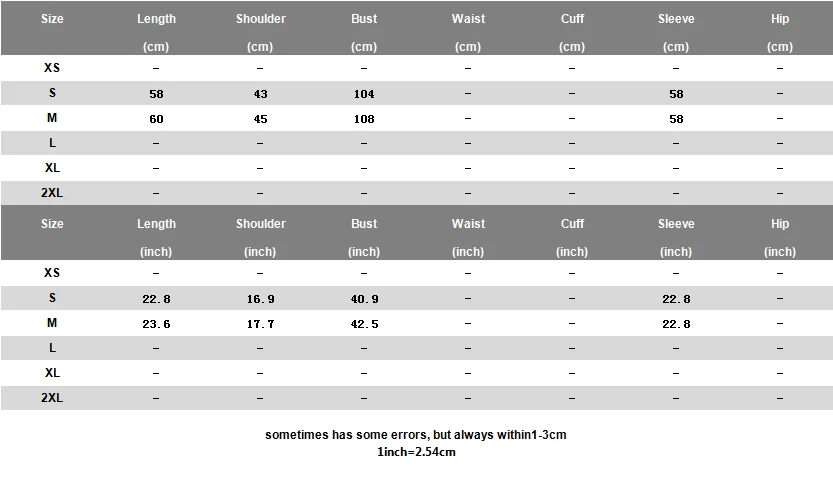Click the XS row label in cm table
Image resolution: width=833 pixels, height=477 pixels.
[52, 68]
